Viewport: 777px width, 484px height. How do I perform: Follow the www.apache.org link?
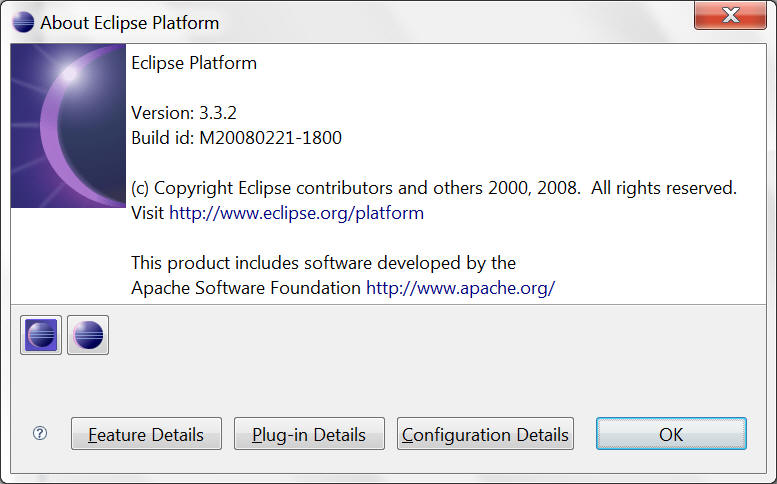[460, 288]
